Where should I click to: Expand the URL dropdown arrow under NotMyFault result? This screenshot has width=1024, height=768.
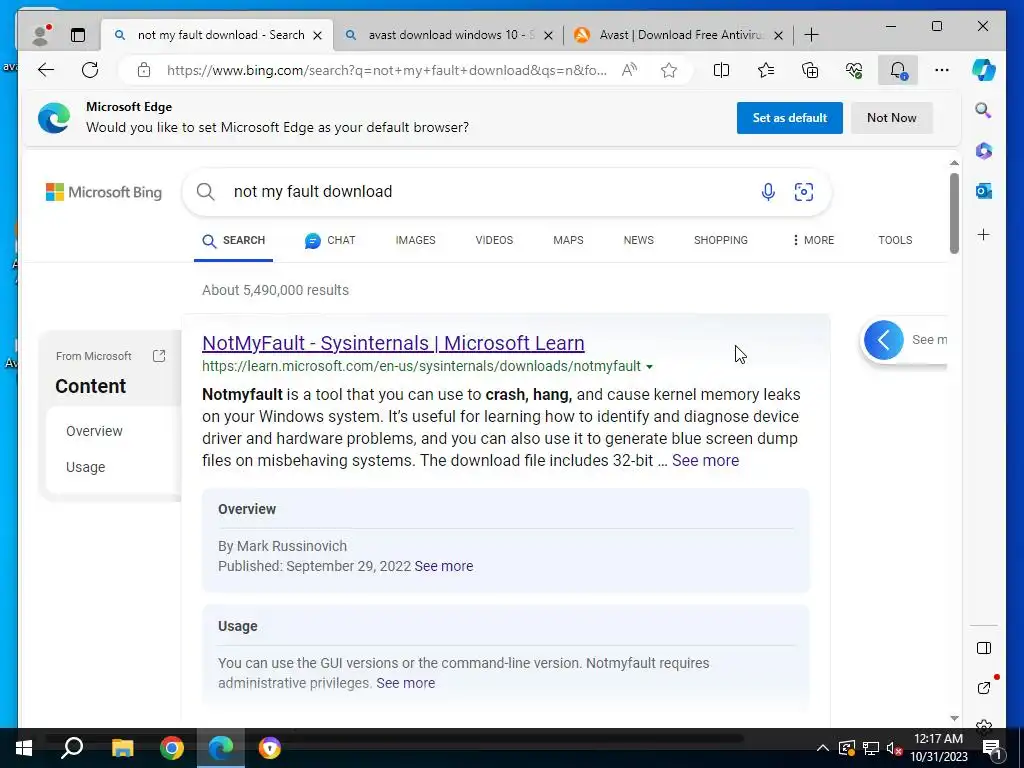[x=649, y=367]
